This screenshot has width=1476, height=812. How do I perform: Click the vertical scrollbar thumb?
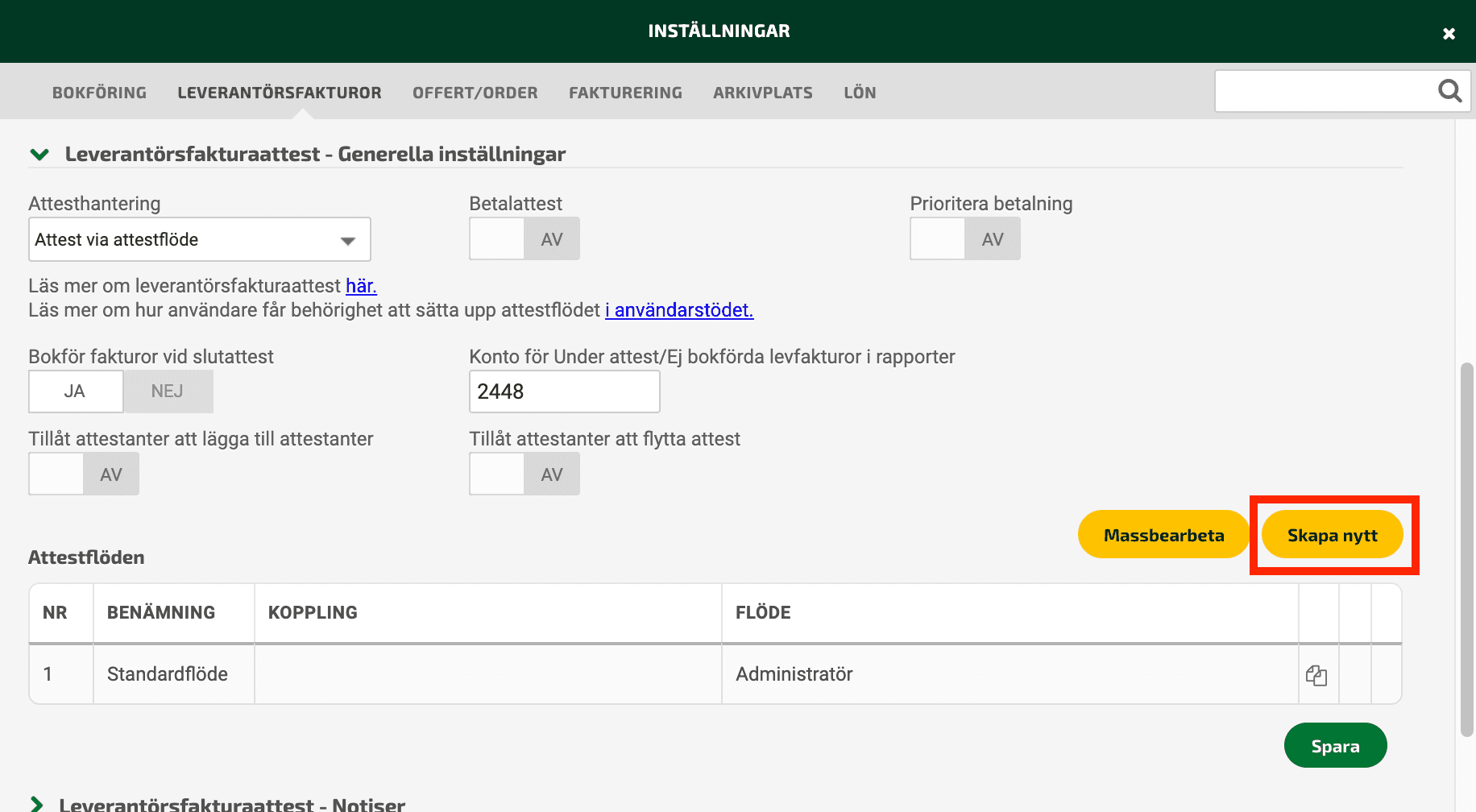pos(1467,549)
